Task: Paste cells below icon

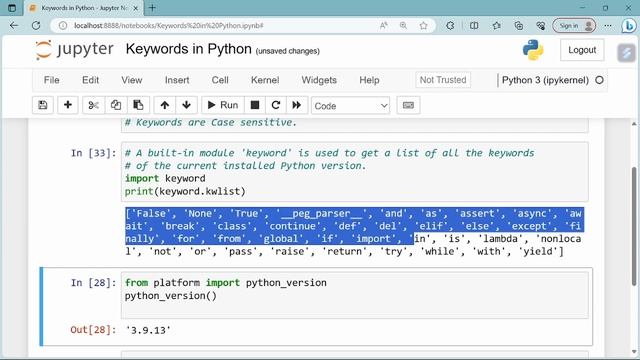Action: 138,105
